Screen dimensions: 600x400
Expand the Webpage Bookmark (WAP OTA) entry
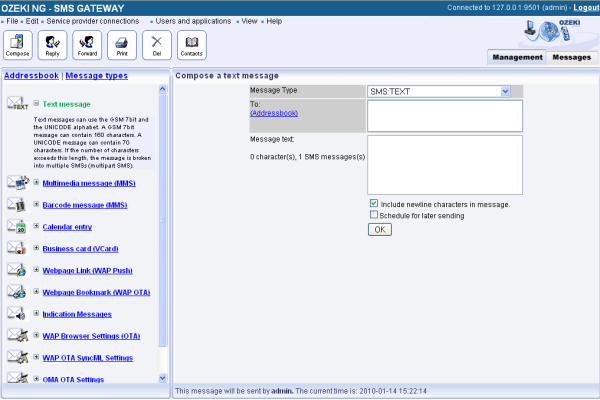36,291
